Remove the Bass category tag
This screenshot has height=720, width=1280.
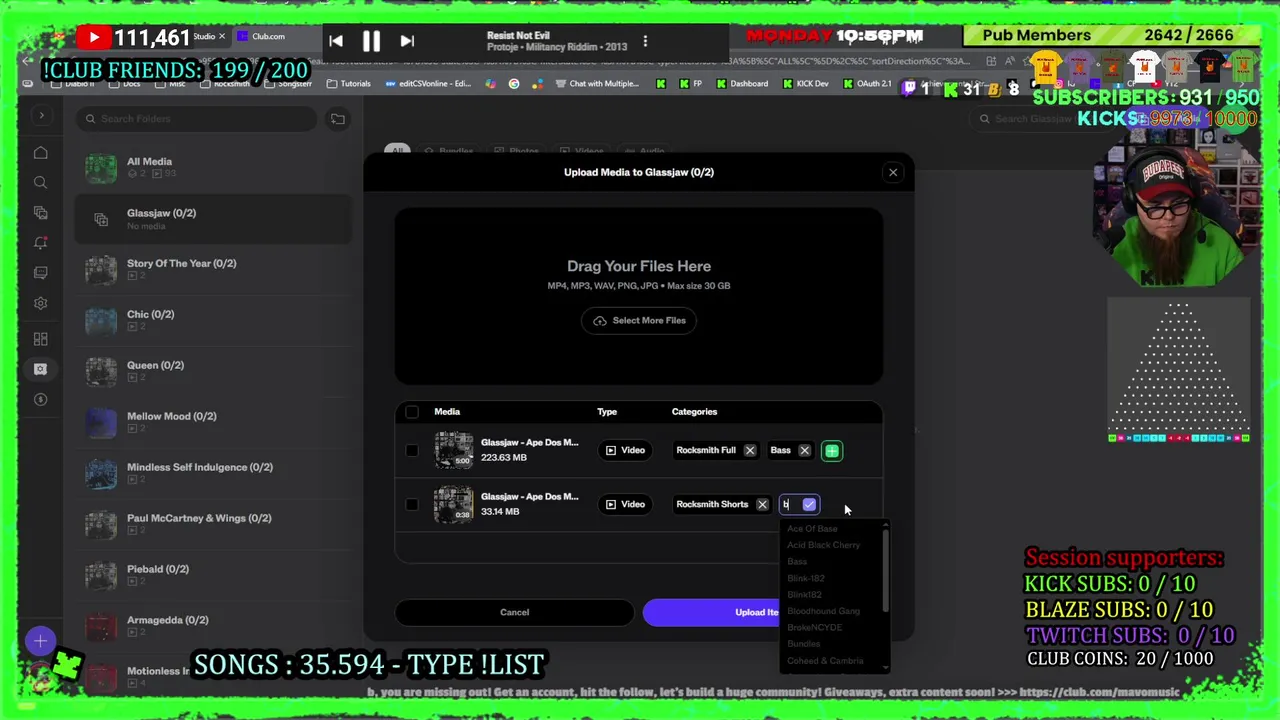click(x=804, y=450)
